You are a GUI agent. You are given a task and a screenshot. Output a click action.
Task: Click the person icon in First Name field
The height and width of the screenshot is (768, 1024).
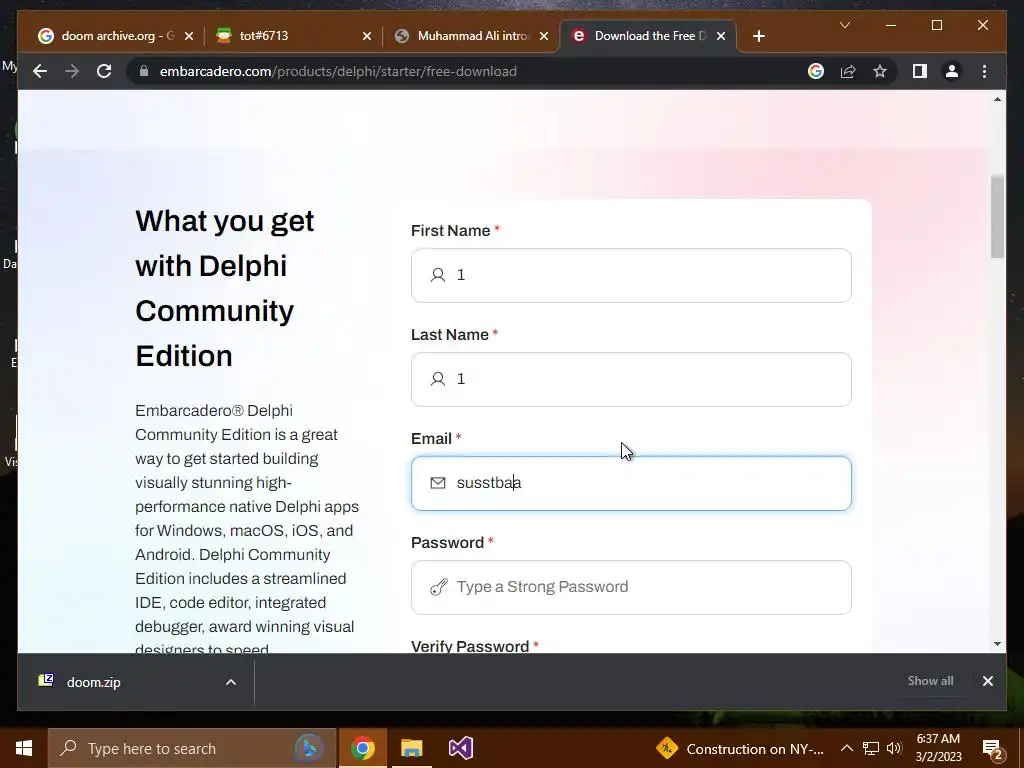(438, 275)
